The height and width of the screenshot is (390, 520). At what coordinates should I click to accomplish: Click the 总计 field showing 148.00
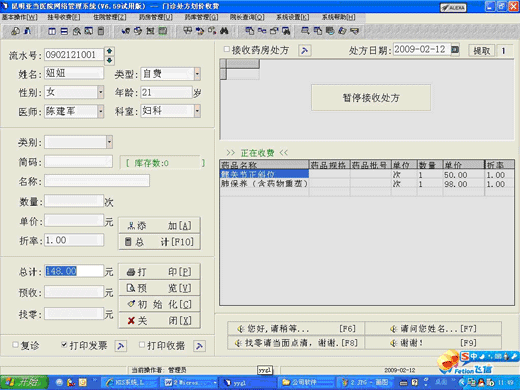pos(74,271)
